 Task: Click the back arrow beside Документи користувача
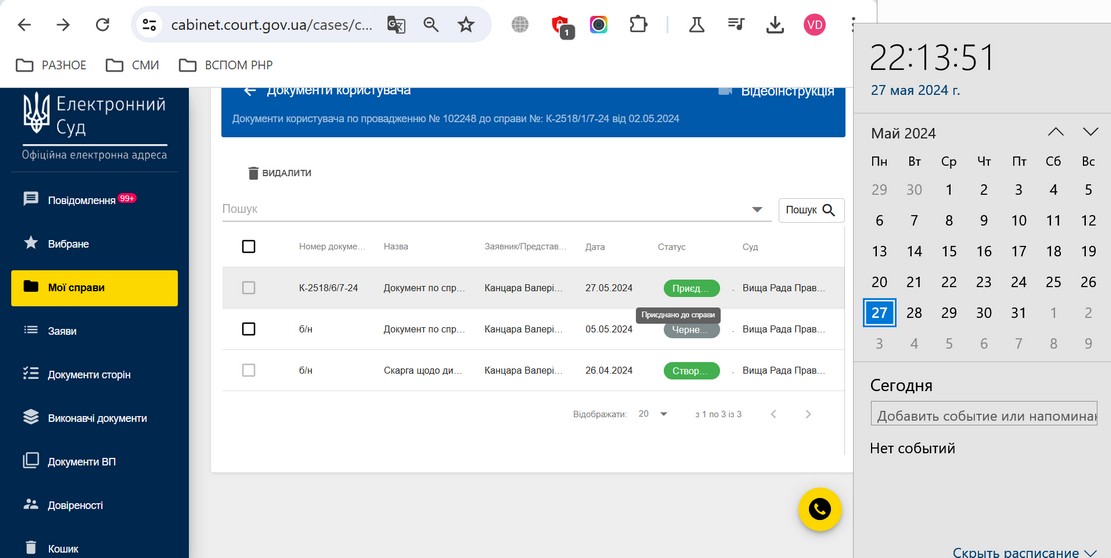tap(249, 91)
